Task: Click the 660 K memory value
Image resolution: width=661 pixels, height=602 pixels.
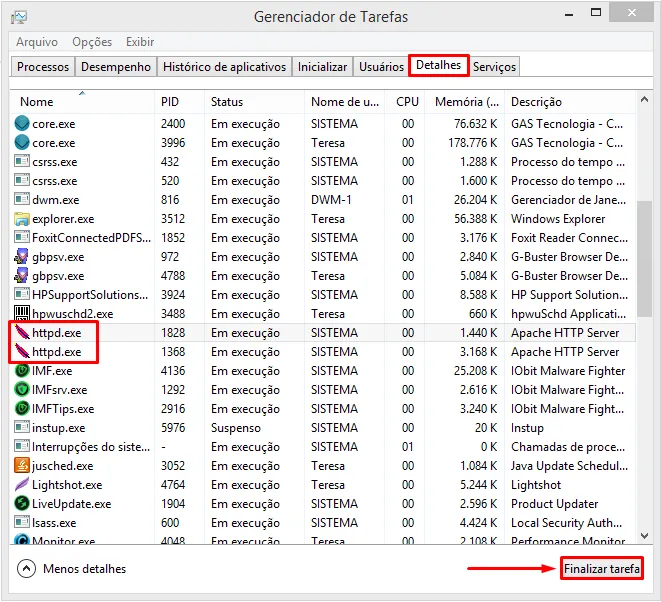Action: [483, 314]
